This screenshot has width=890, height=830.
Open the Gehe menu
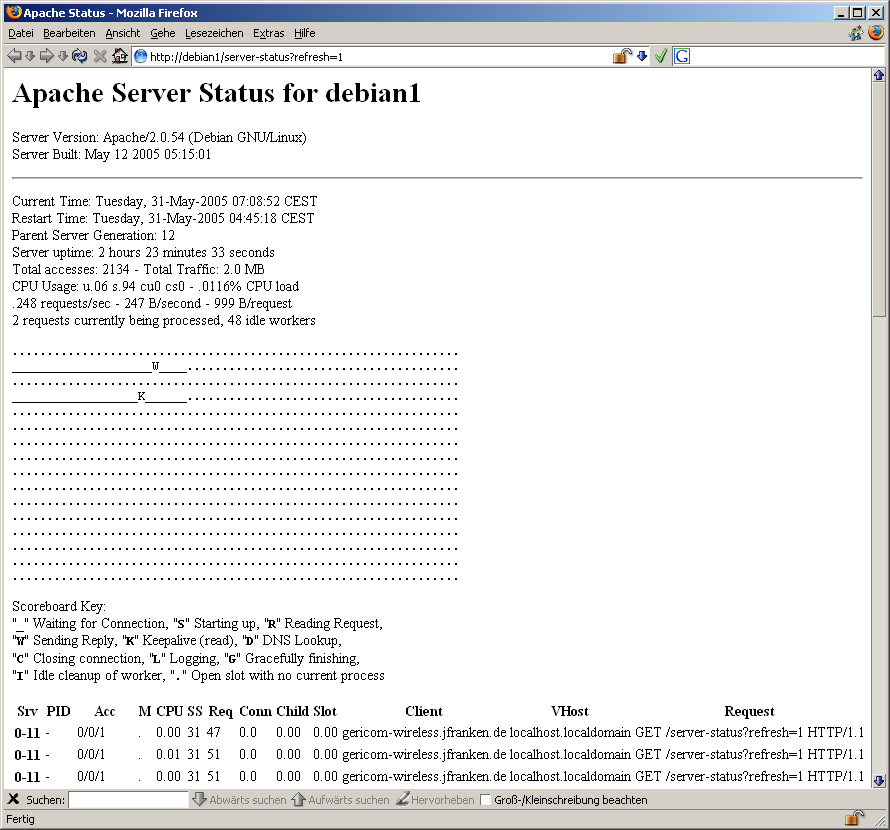coord(163,33)
